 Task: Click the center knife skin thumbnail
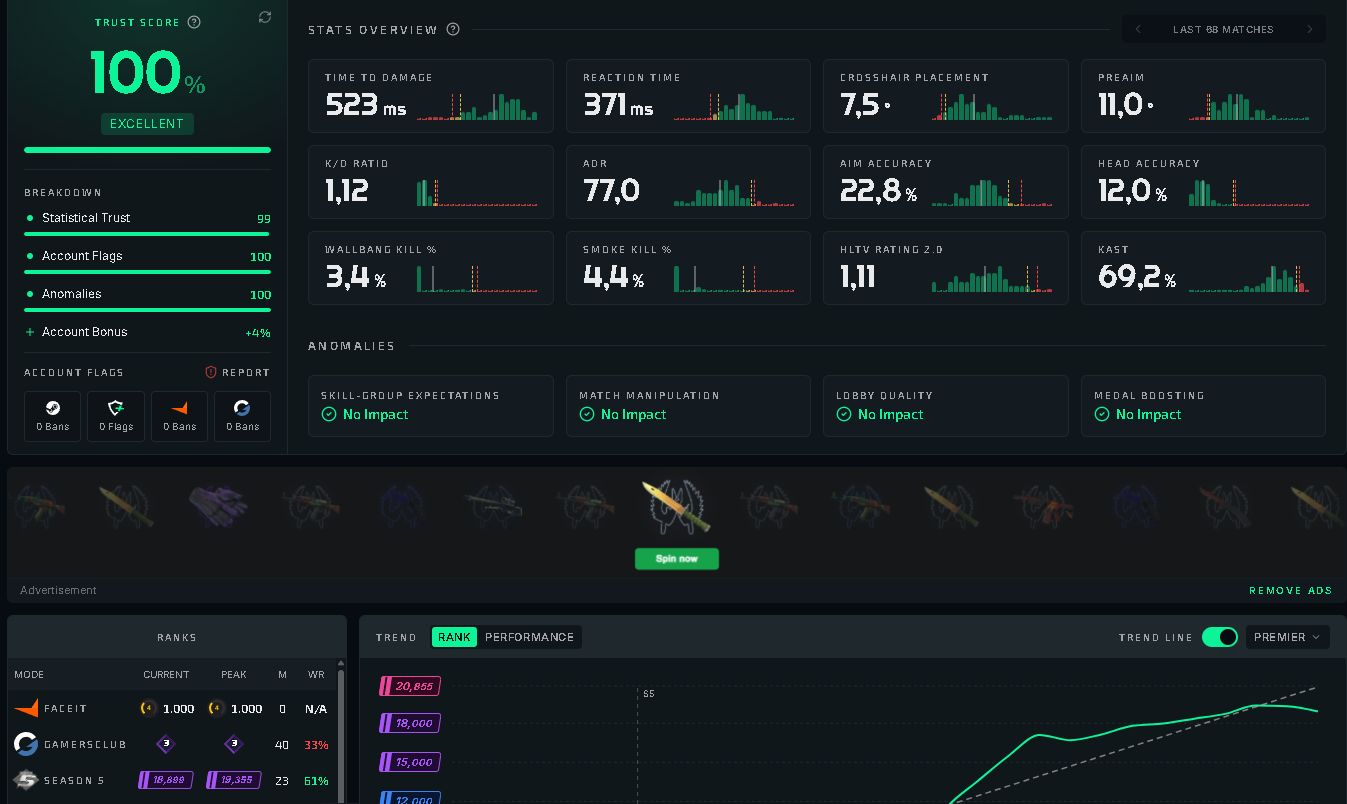click(x=676, y=507)
